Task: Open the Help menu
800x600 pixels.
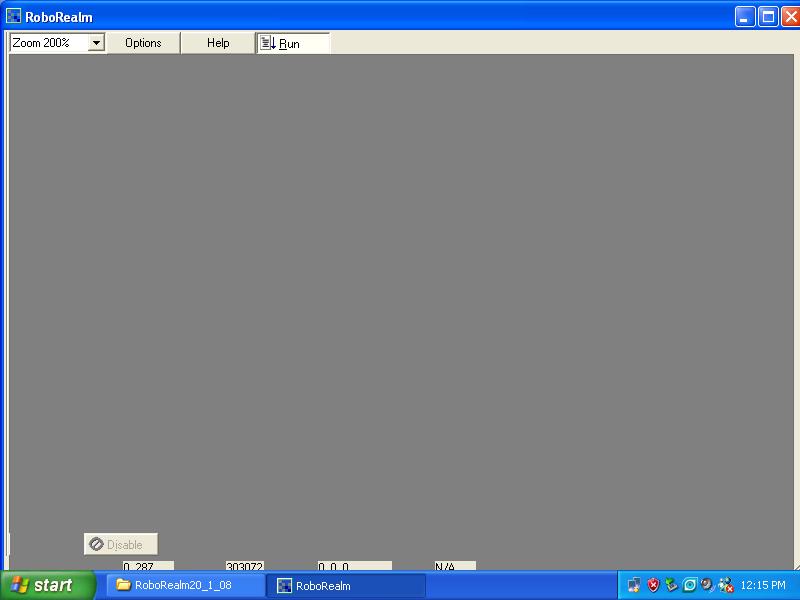Action: [x=218, y=43]
